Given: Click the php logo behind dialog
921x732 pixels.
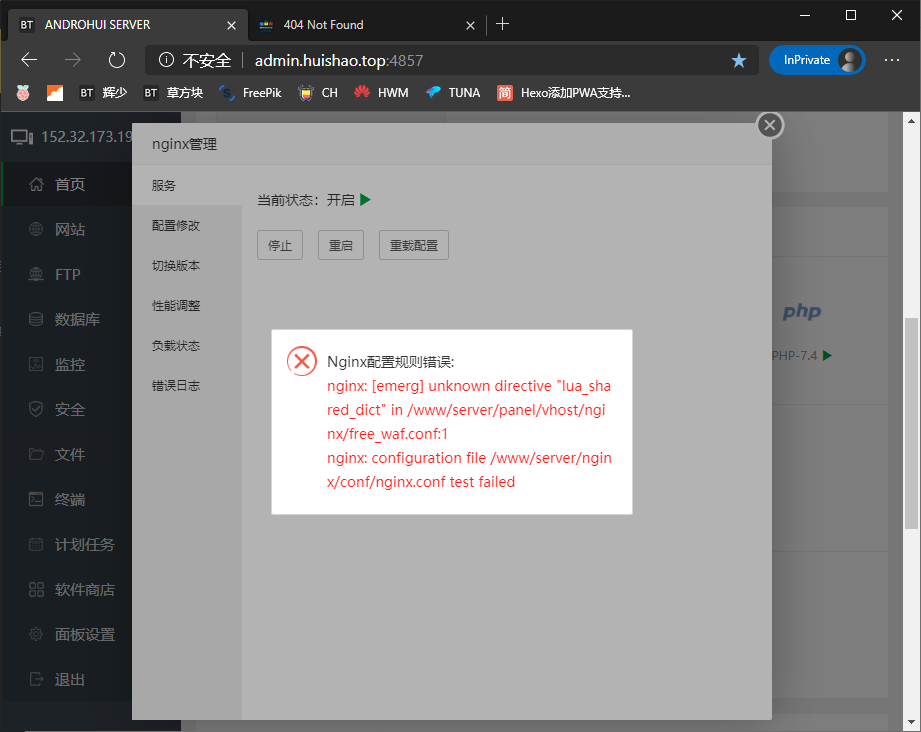Looking at the screenshot, I should [802, 311].
